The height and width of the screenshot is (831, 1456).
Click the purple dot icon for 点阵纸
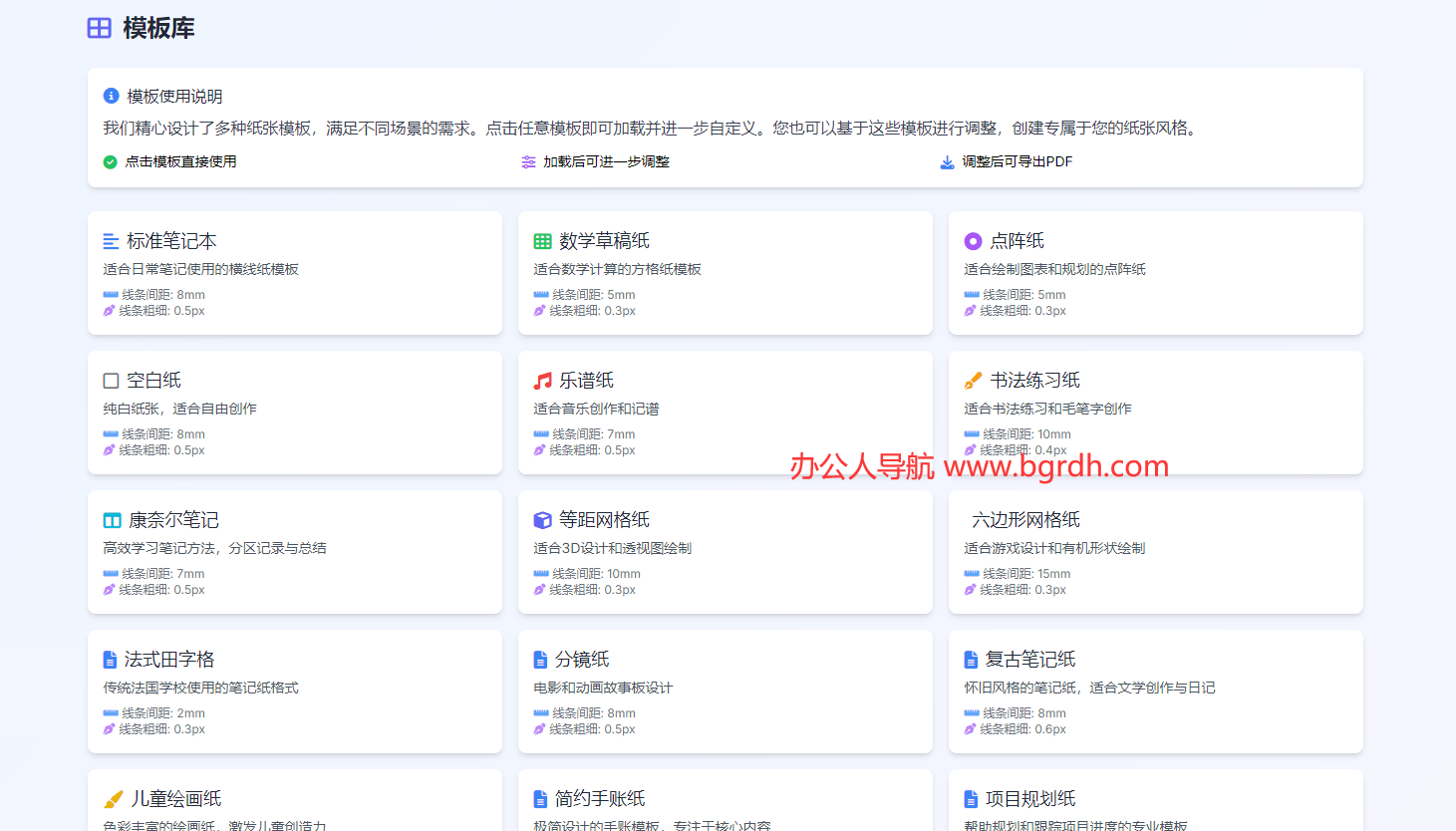(973, 241)
